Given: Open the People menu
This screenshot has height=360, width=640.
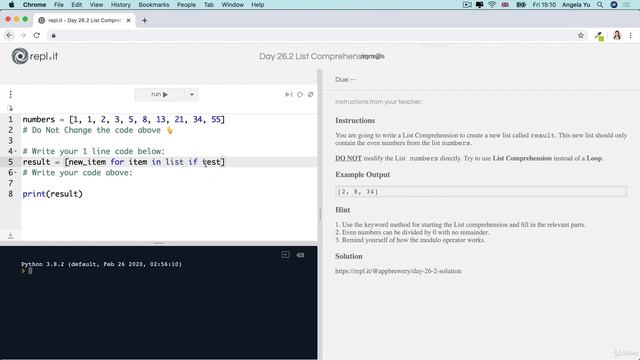Looking at the screenshot, I should click(186, 5).
